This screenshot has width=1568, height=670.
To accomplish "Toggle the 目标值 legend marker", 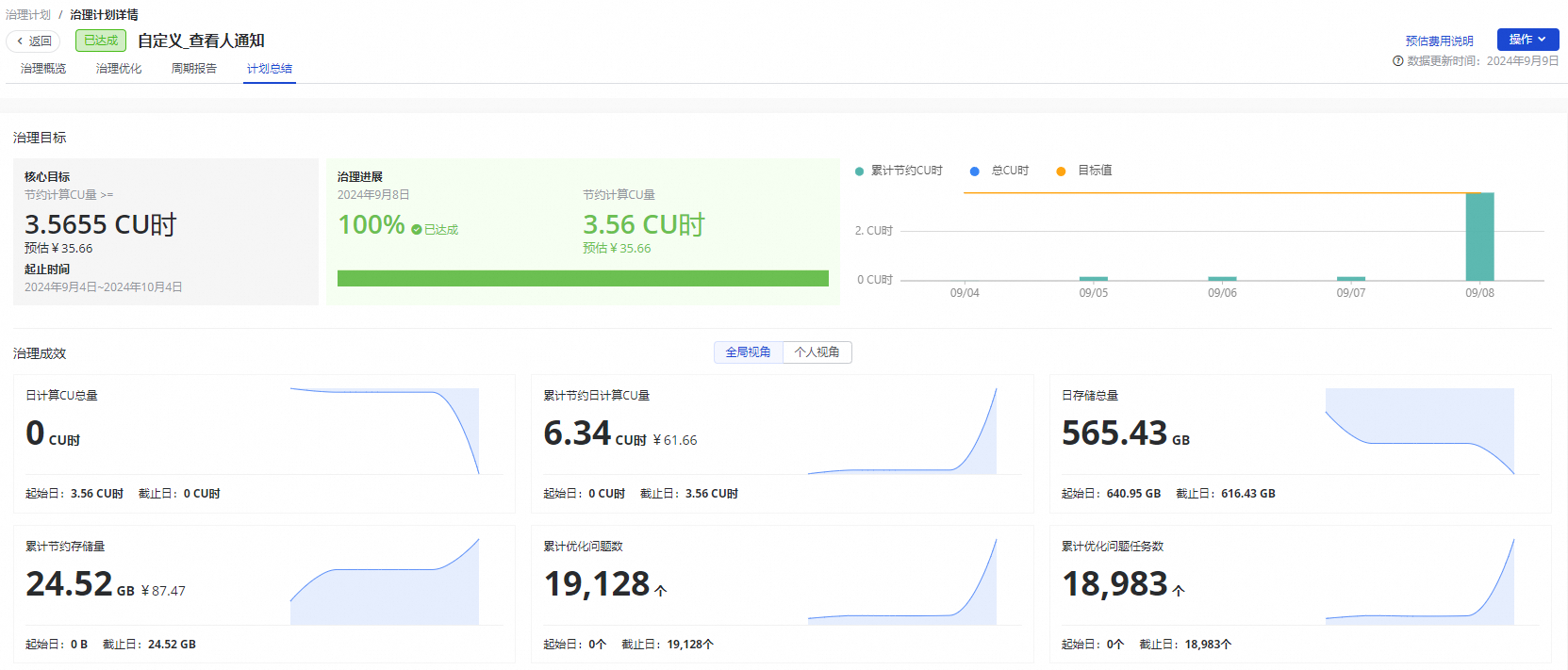I will tap(1061, 172).
